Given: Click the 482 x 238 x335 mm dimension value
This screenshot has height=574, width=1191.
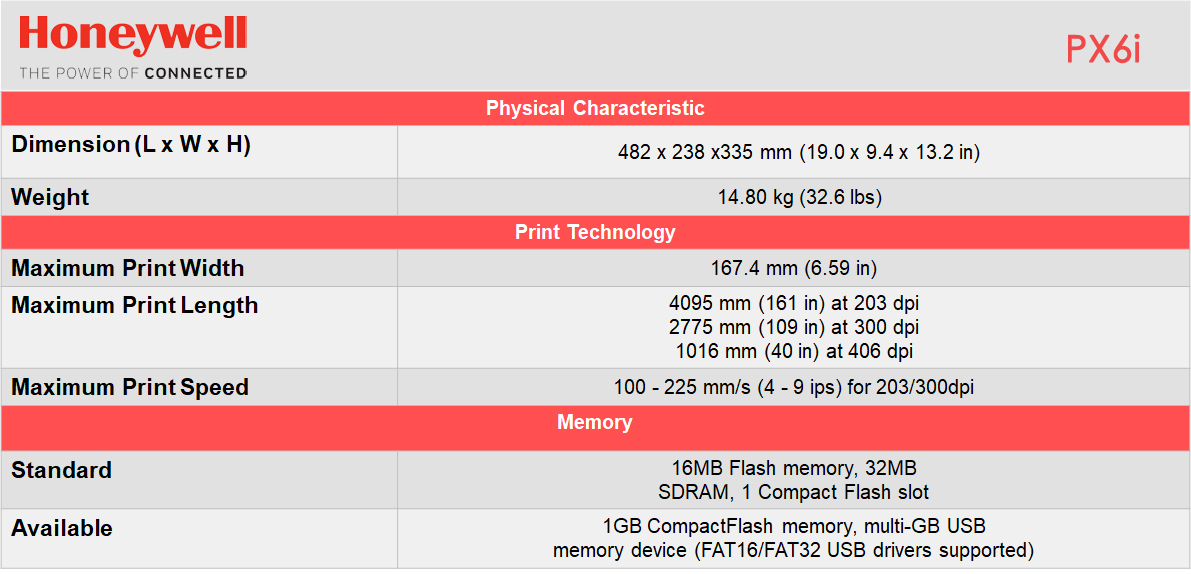Looking at the screenshot, I should click(798, 152).
